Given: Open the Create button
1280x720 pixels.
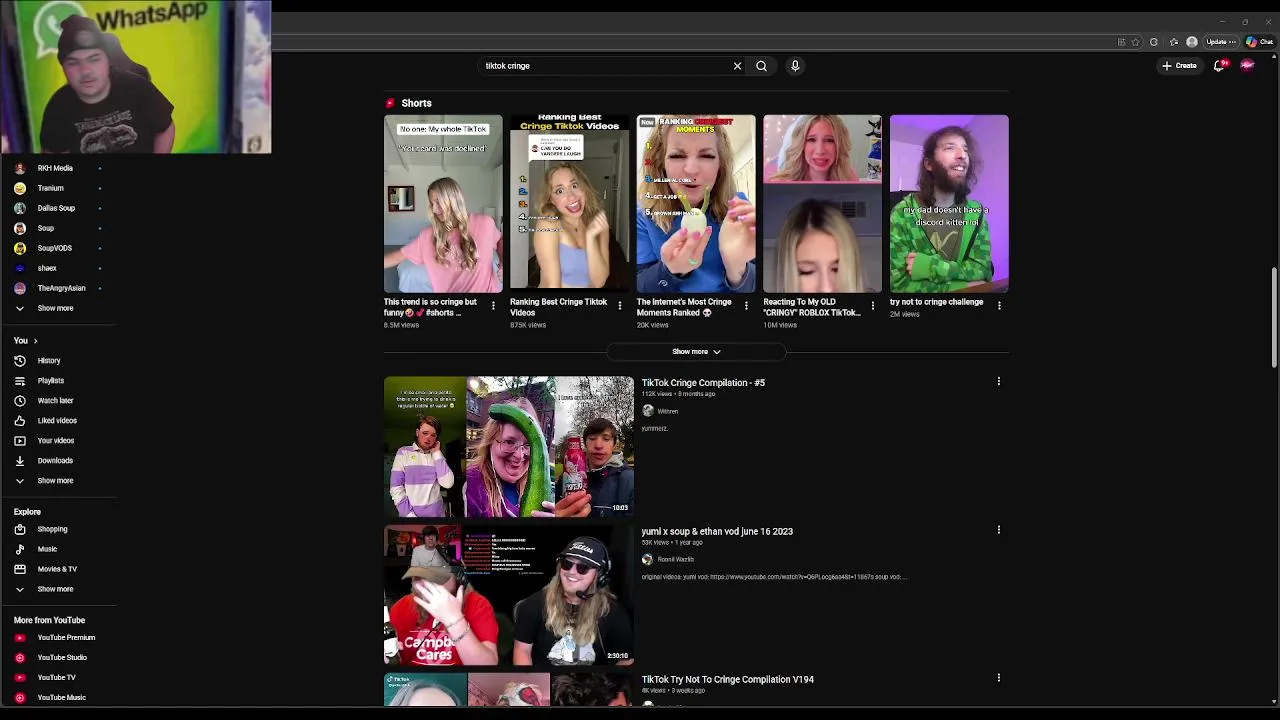Looking at the screenshot, I should click(1179, 66).
